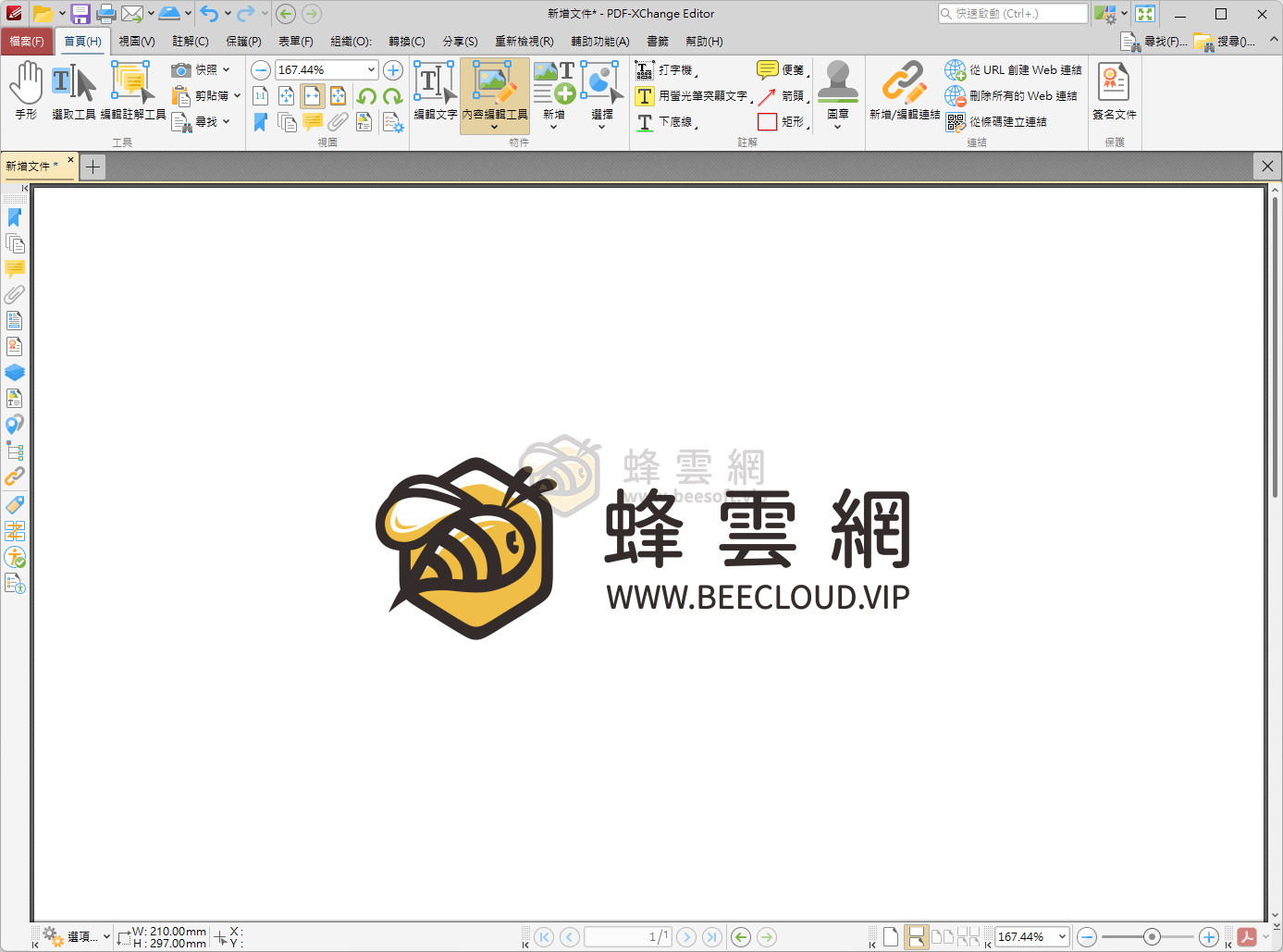
Task: Open the comments pane in left sidebar
Action: click(15, 269)
